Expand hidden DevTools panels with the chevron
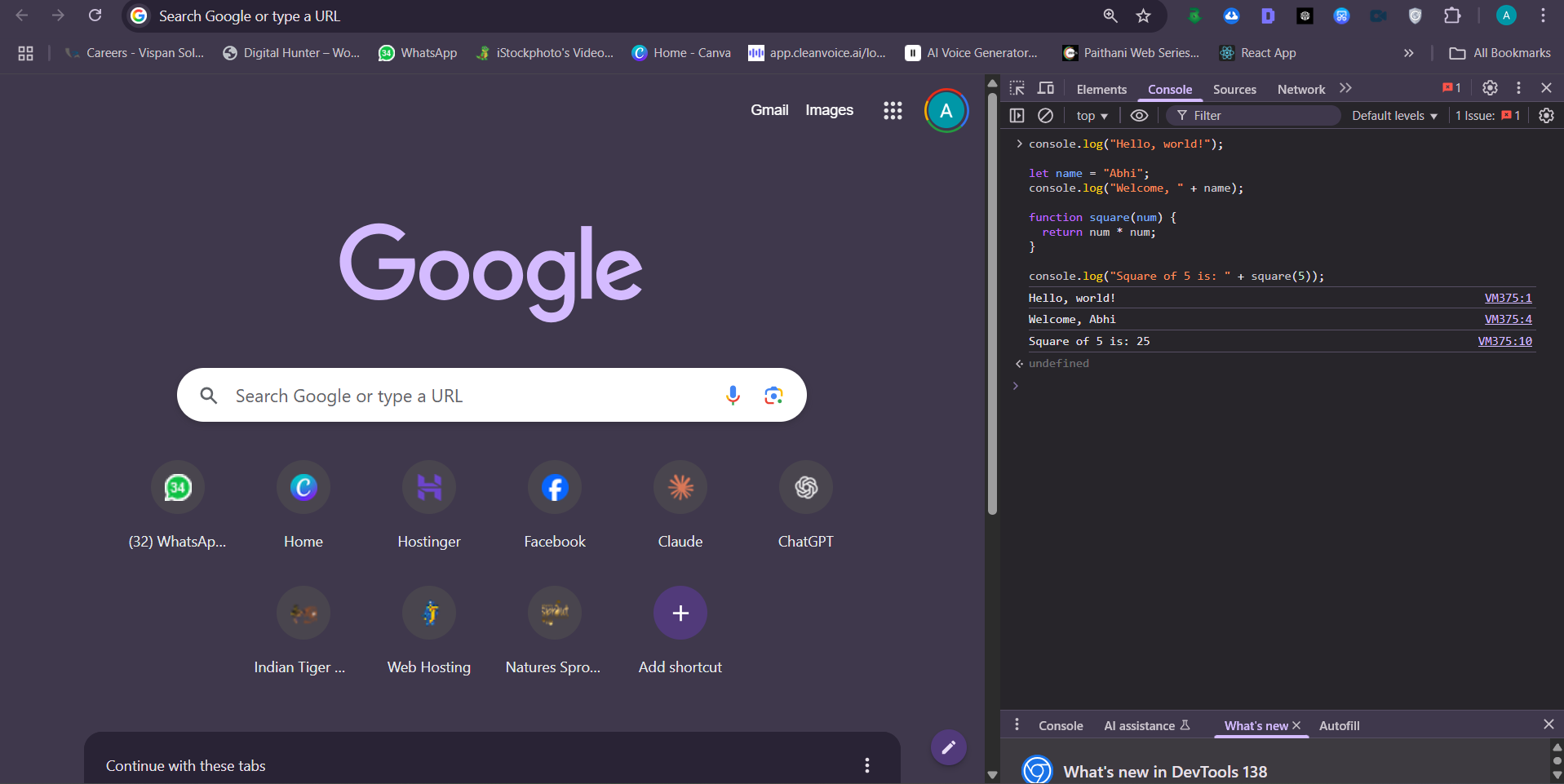The height and width of the screenshot is (784, 1564). point(1347,88)
